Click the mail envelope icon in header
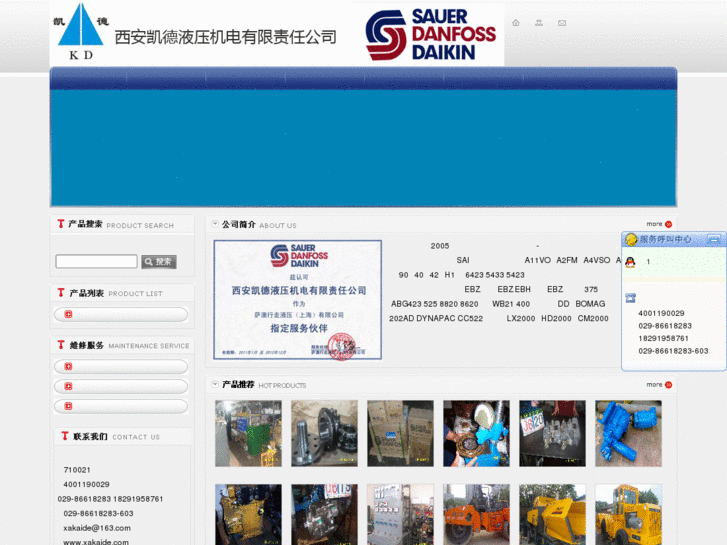Image resolution: width=727 pixels, height=545 pixels. tap(562, 23)
